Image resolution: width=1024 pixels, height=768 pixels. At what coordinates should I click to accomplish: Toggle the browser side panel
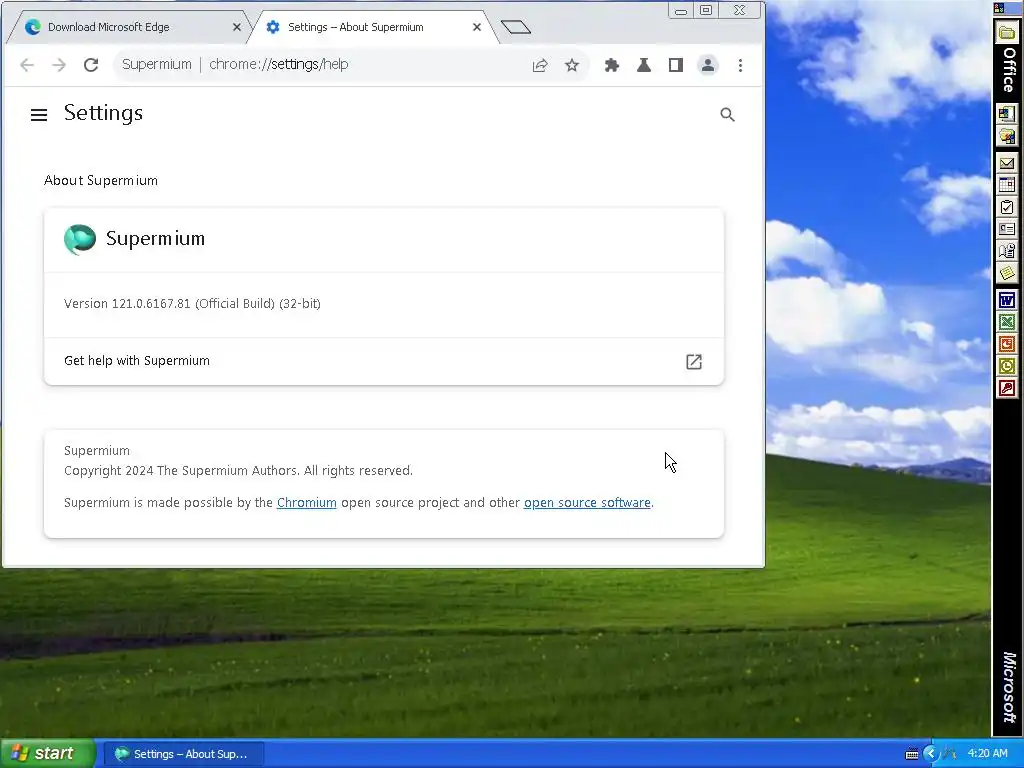[x=676, y=65]
